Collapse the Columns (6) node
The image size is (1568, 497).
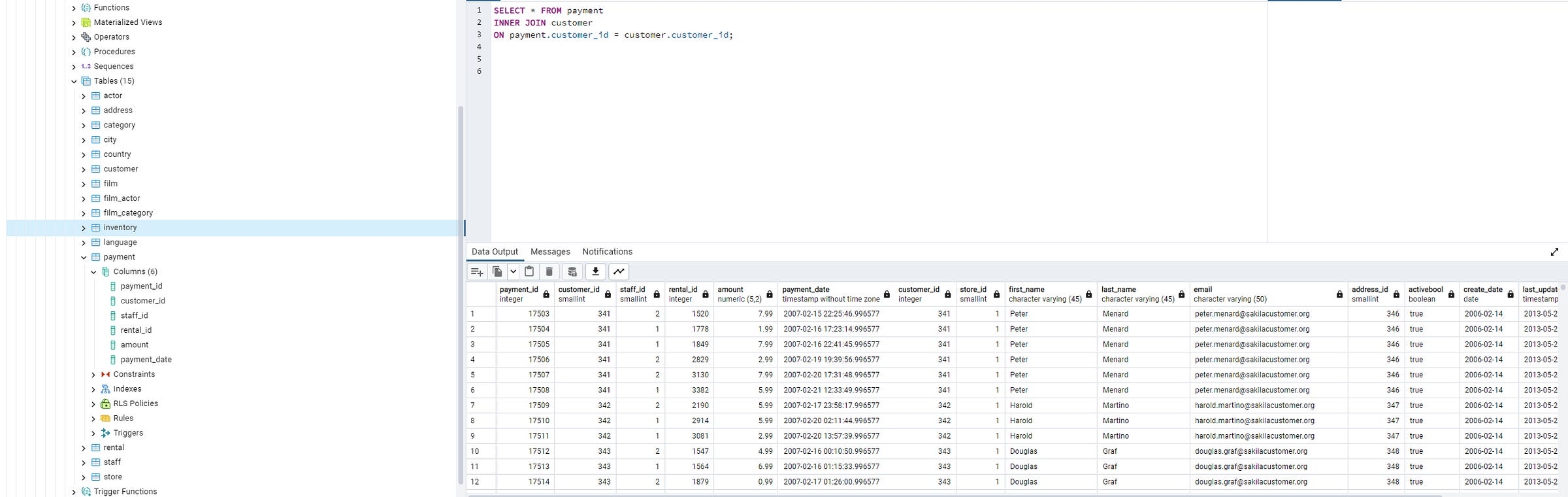93,272
